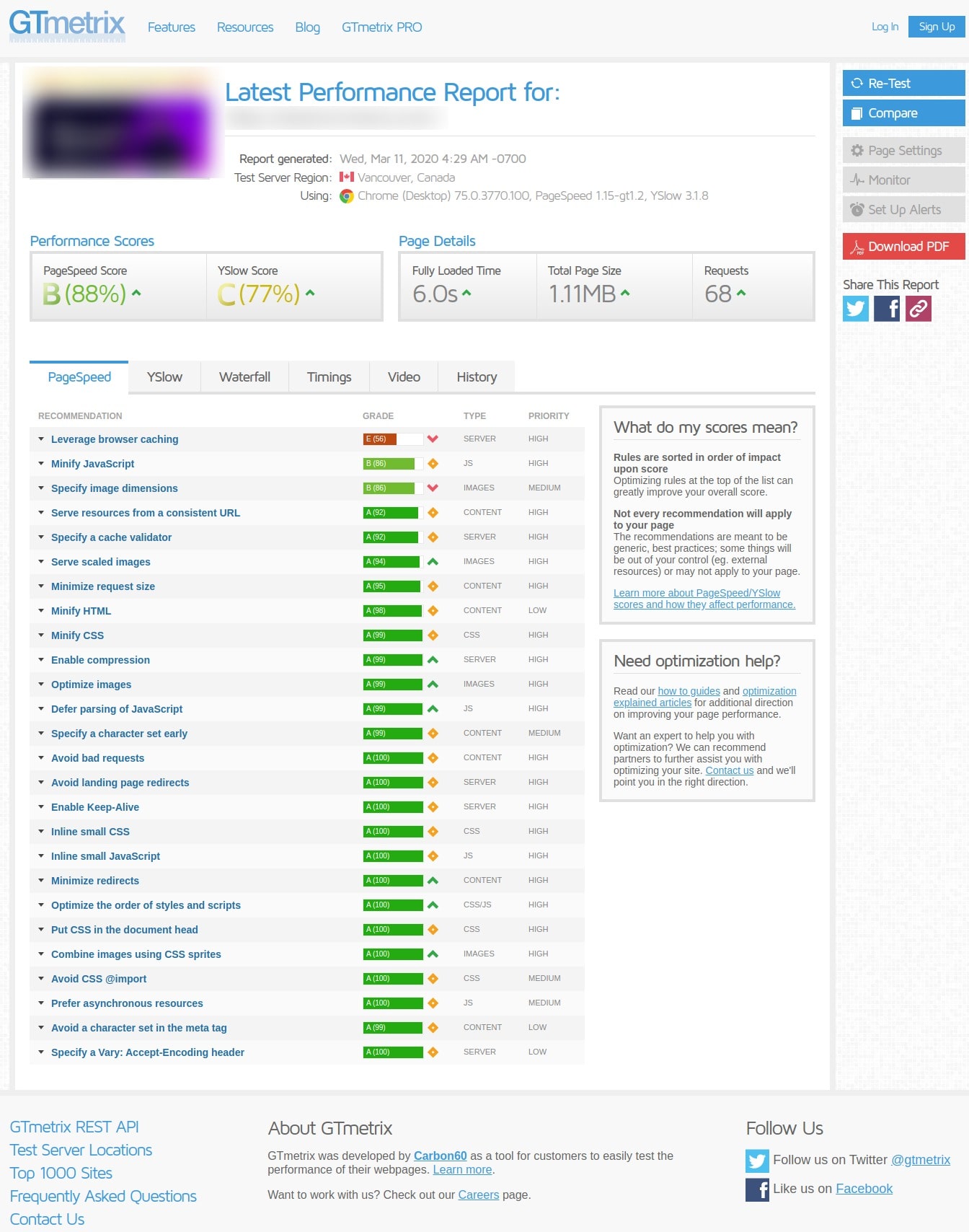Click Download PDF button
969x1232 pixels.
pos(903,246)
